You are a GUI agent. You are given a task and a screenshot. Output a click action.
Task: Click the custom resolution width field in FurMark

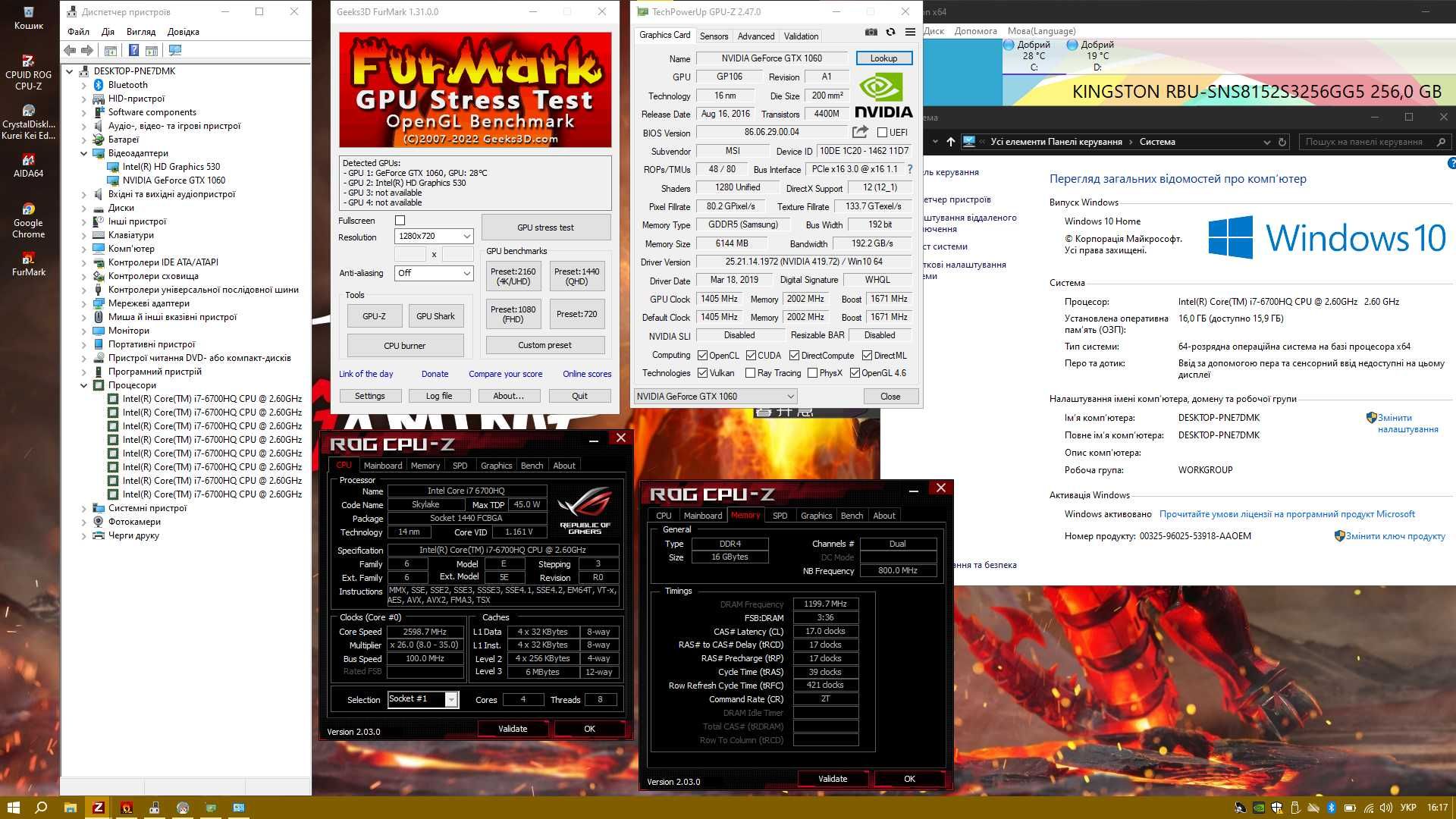point(410,254)
